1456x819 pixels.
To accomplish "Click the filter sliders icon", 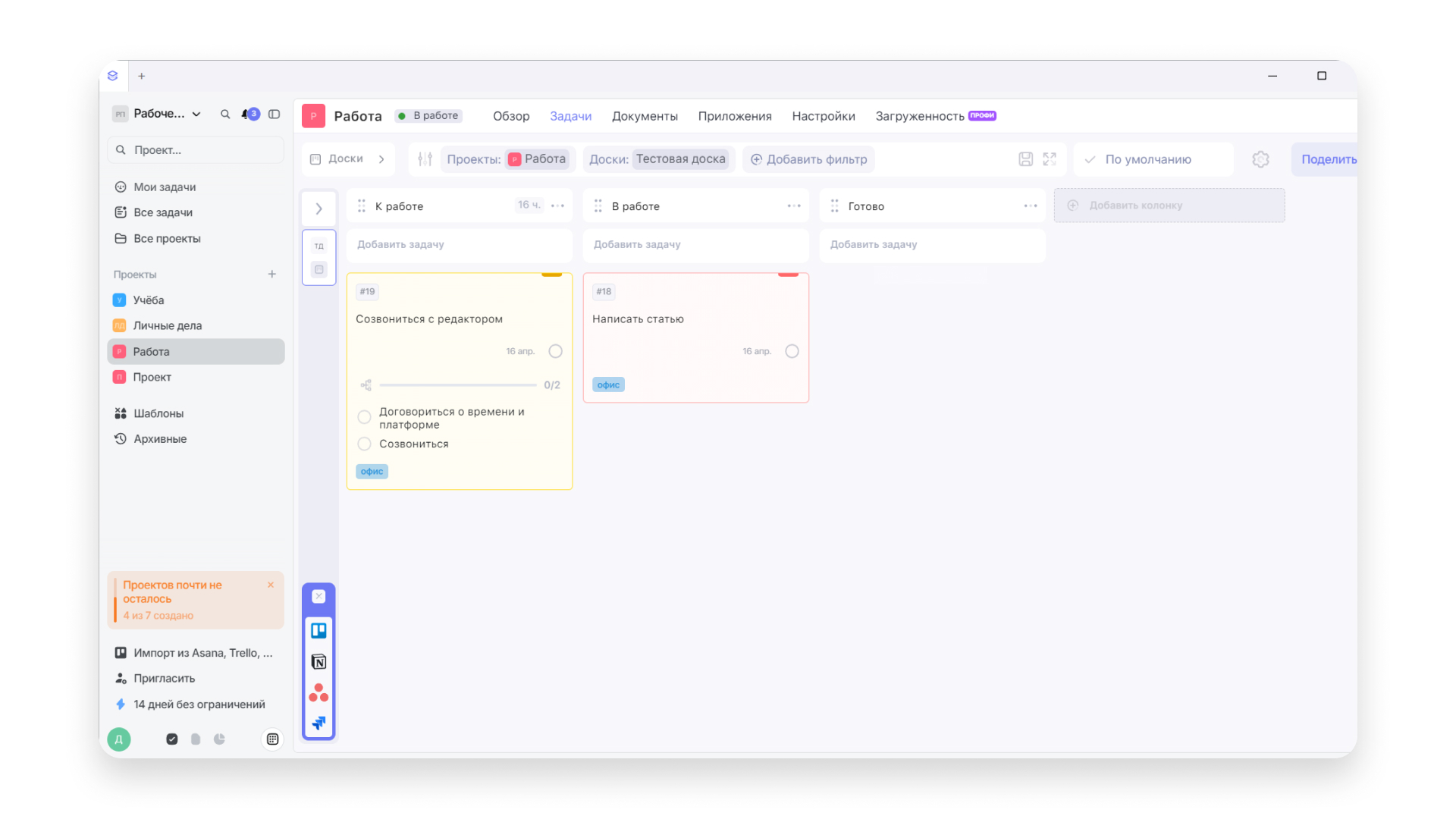I will tap(425, 159).
